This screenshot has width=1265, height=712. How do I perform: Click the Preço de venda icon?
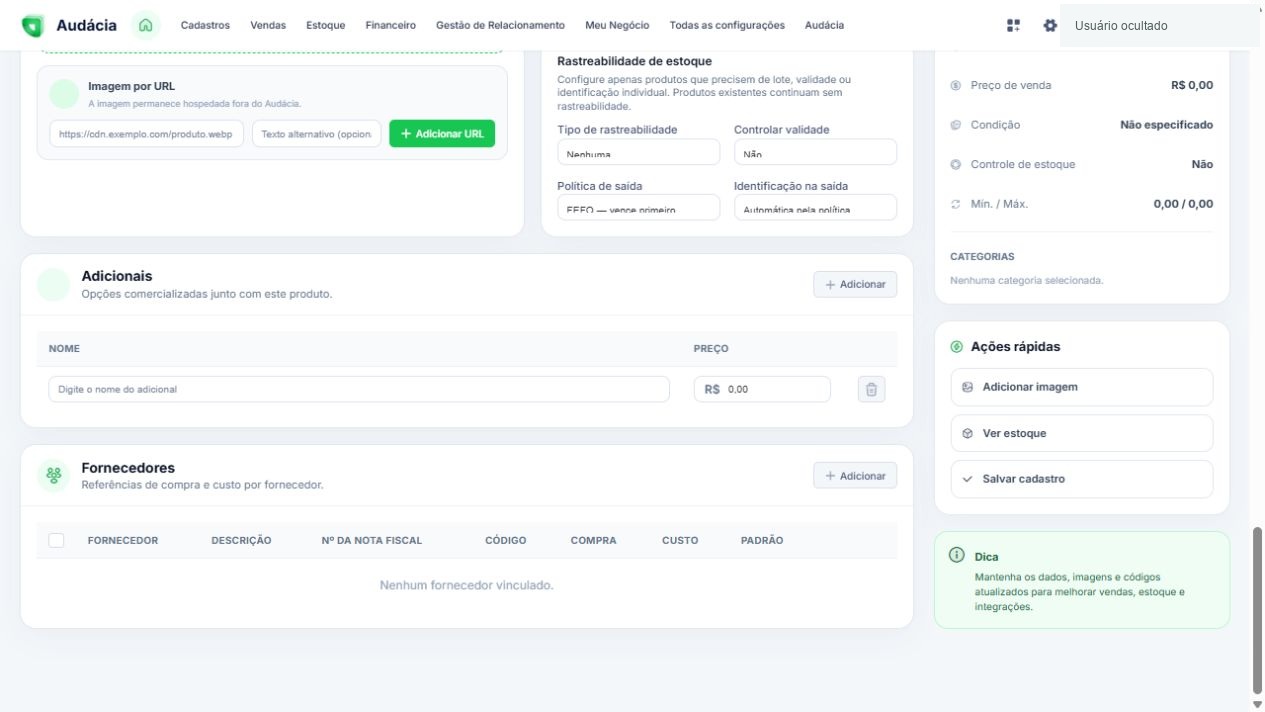pos(956,86)
